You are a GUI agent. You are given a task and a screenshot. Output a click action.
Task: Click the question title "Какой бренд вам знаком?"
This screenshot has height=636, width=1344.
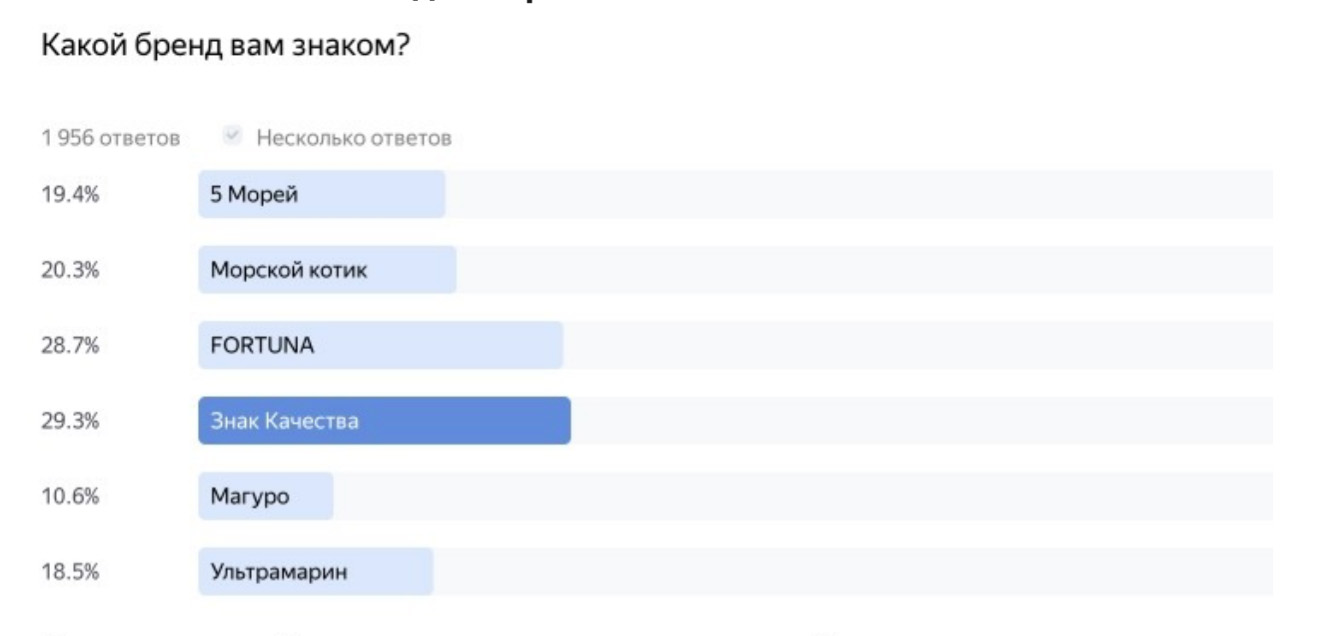(x=221, y=46)
